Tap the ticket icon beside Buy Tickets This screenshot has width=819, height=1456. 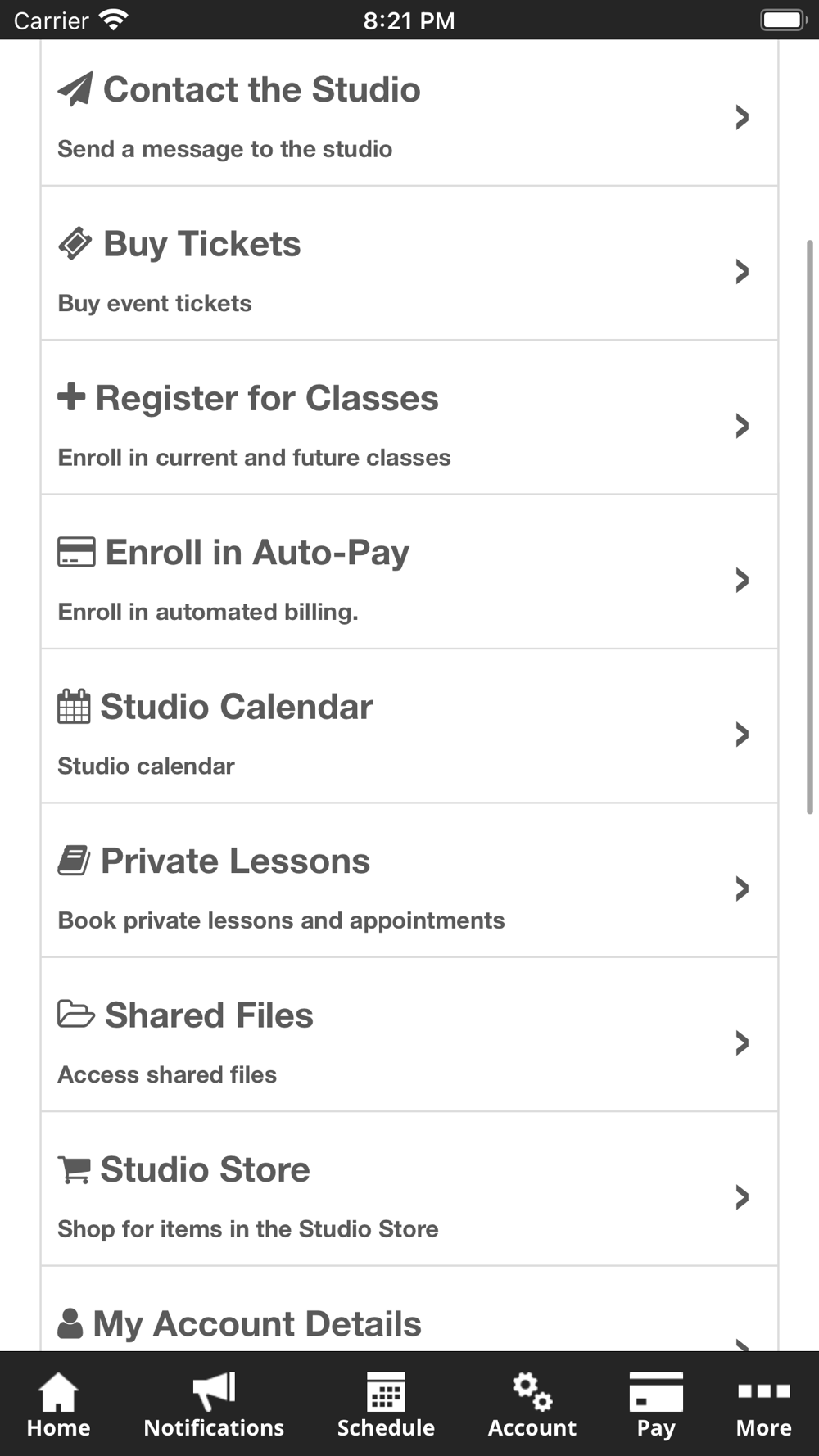tap(75, 243)
